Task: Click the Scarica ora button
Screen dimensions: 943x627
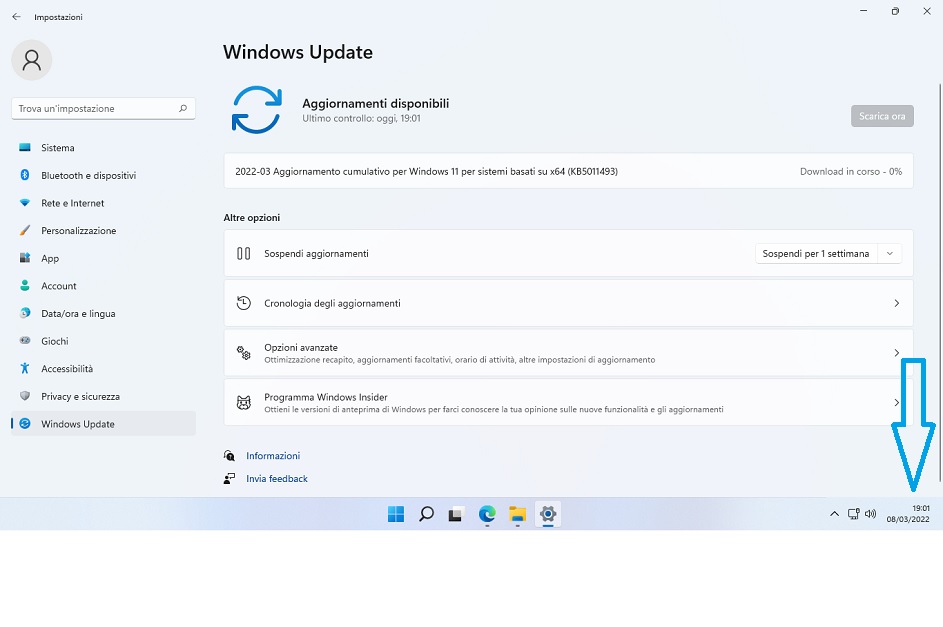Action: point(882,116)
